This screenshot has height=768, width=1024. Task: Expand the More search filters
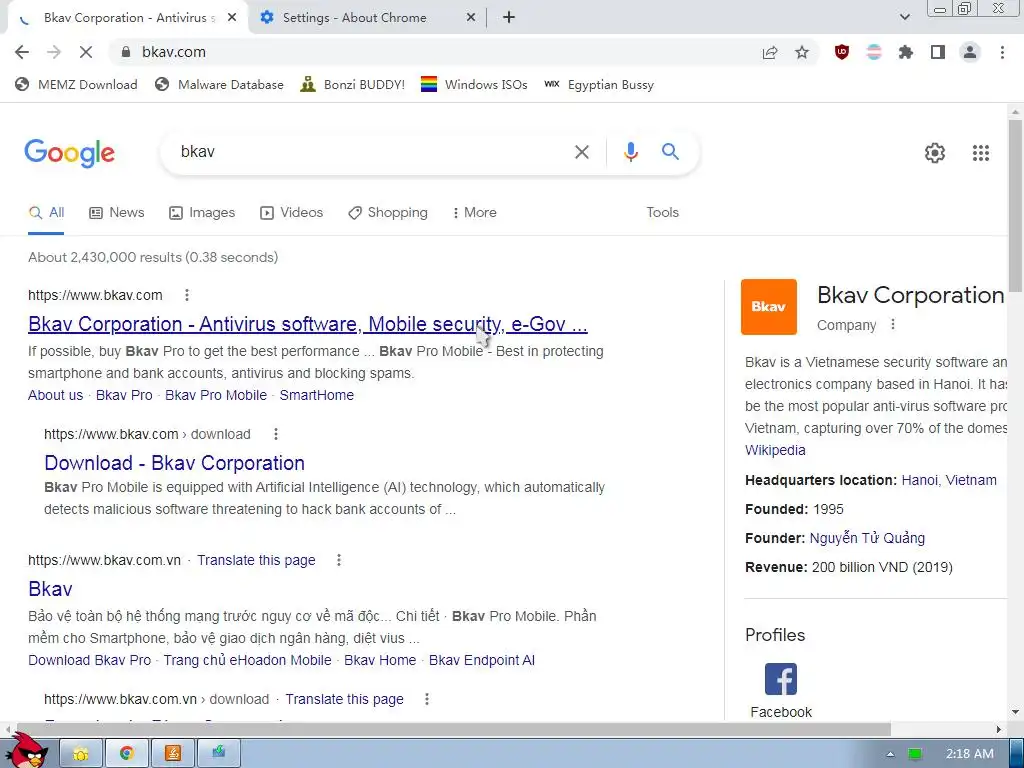[475, 213]
